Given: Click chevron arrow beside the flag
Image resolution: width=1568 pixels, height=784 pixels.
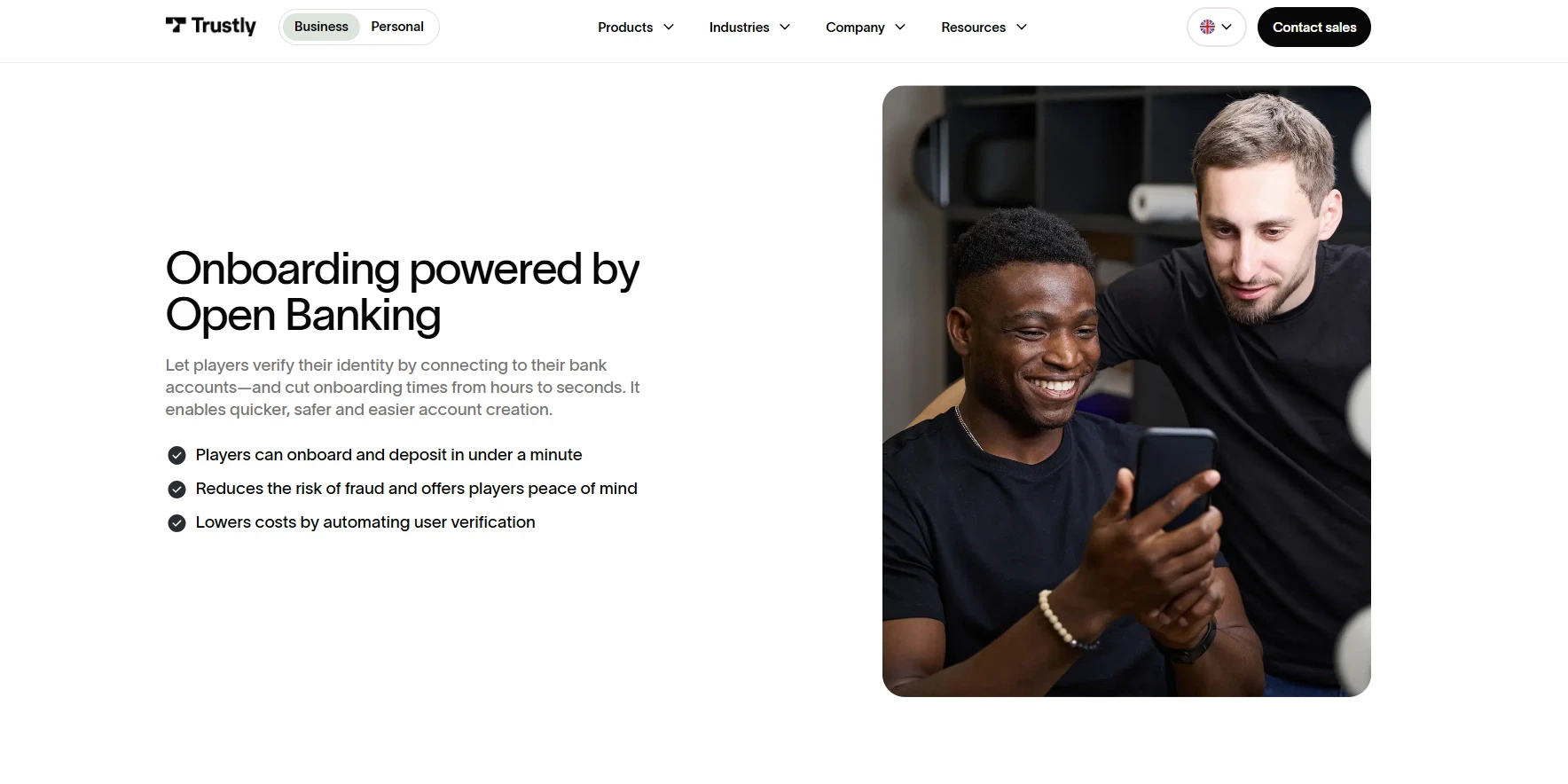Looking at the screenshot, I should pyautogui.click(x=1227, y=27).
